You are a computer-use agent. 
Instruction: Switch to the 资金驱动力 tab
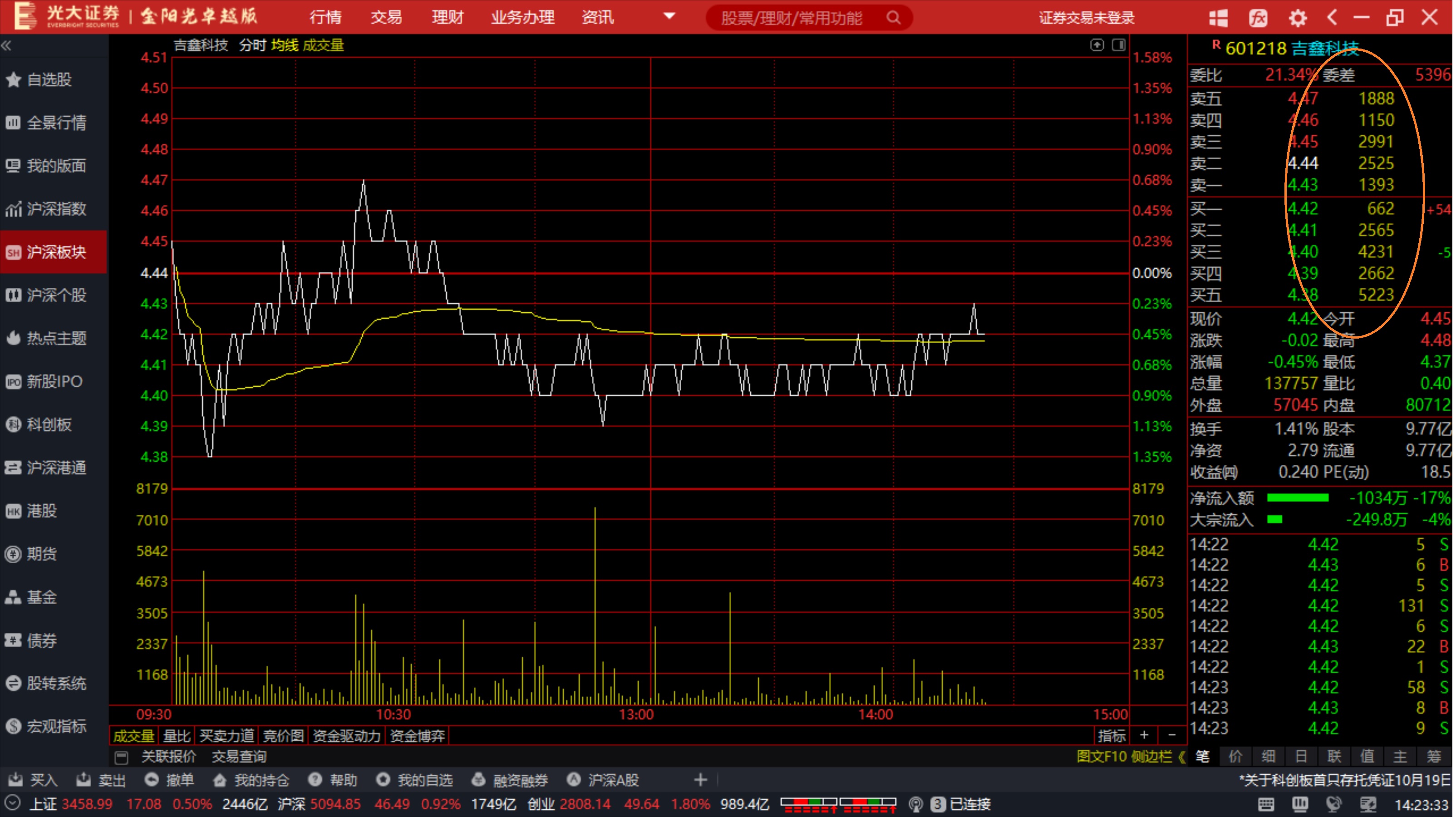coord(346,736)
